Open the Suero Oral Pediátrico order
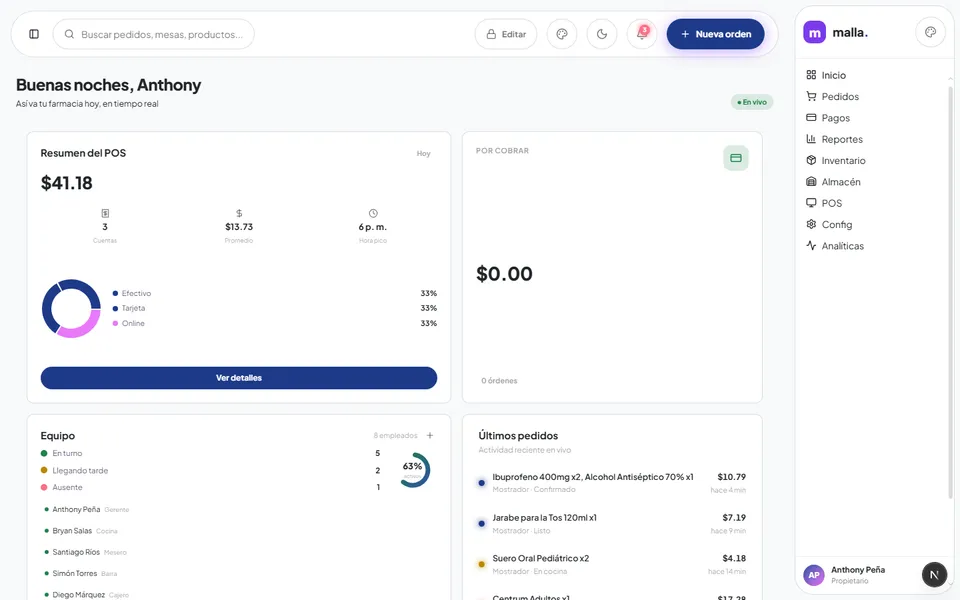Viewport: 960px width, 600px height. point(612,564)
